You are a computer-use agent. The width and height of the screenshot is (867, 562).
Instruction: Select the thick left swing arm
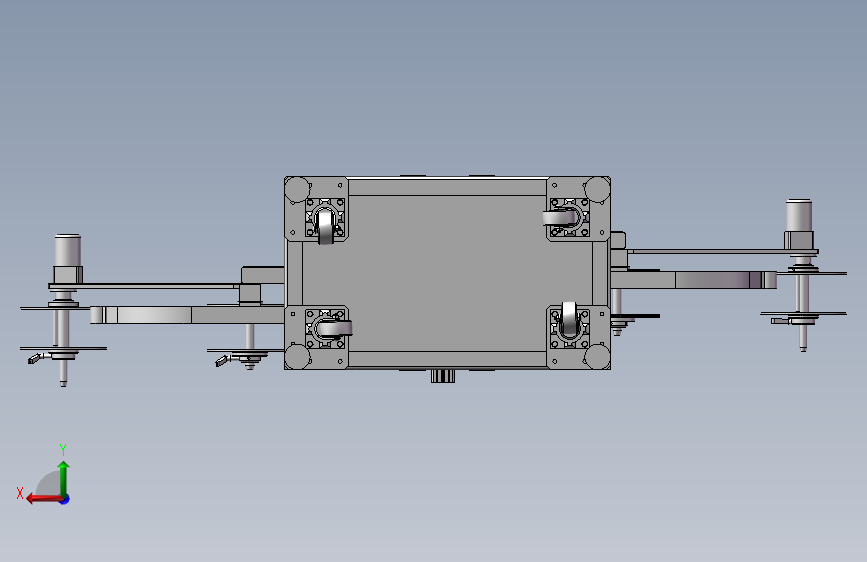pyautogui.click(x=187, y=315)
